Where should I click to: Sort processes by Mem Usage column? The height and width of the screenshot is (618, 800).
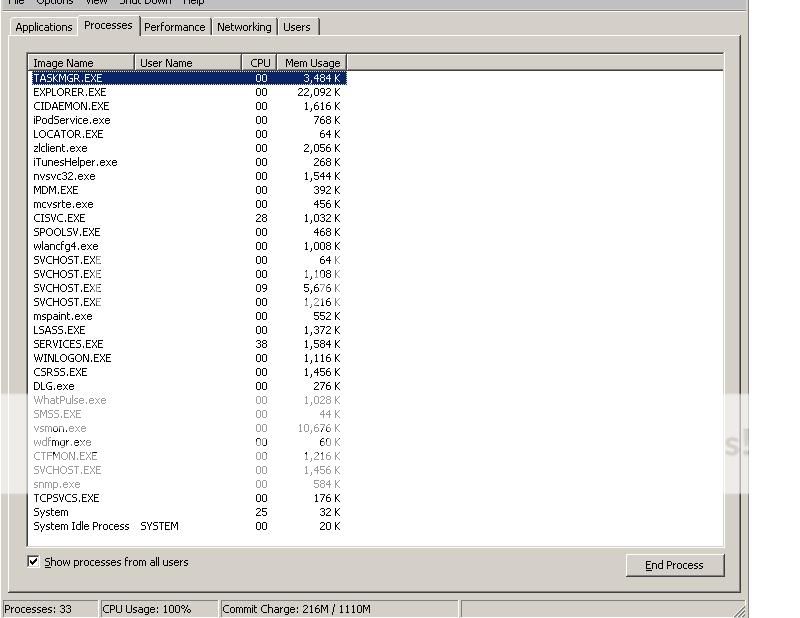tap(311, 63)
